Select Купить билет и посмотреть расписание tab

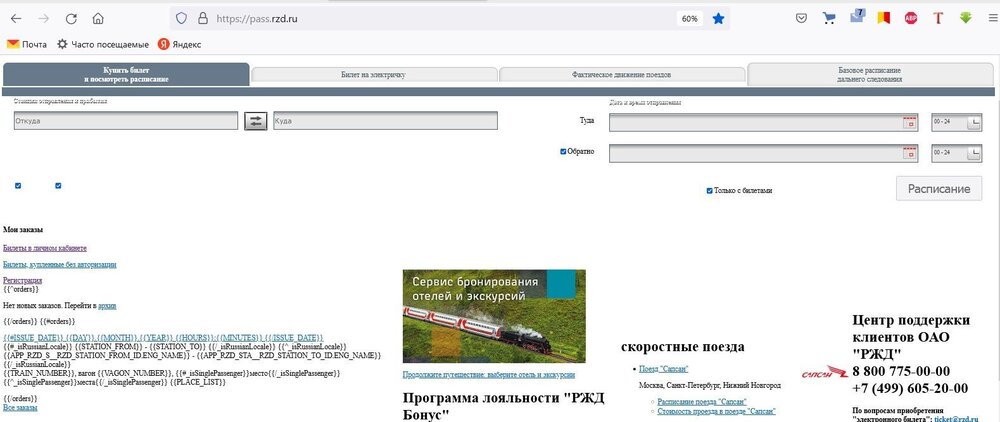click(x=126, y=75)
